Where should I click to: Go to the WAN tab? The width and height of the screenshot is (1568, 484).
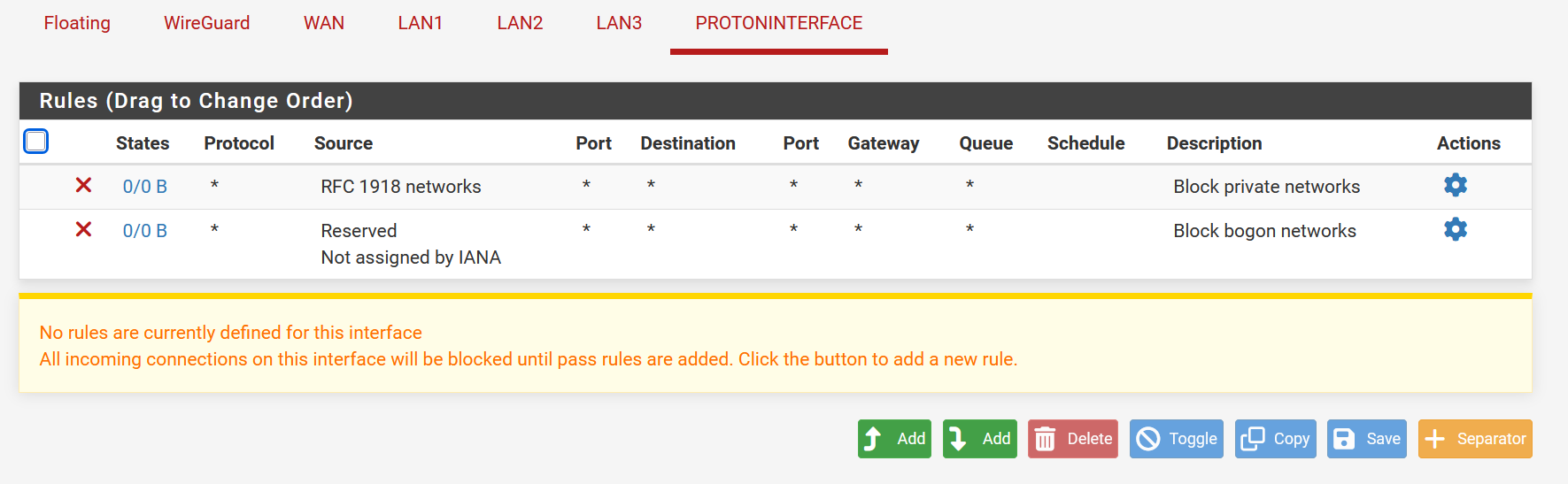tap(324, 23)
